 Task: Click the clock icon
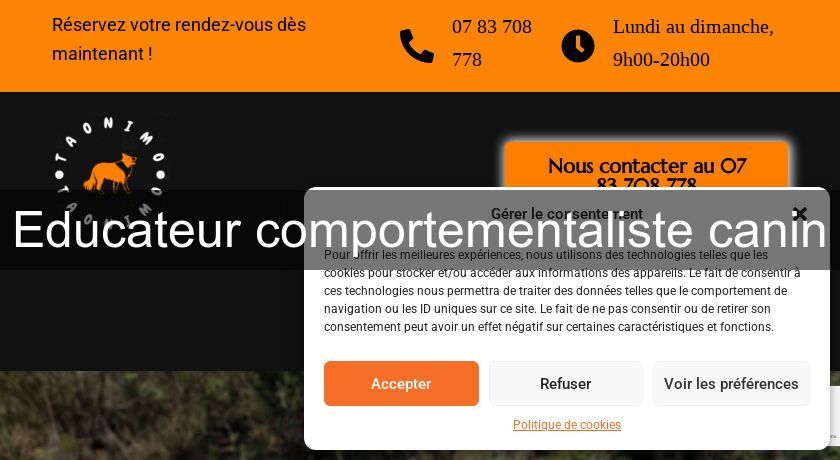point(578,46)
